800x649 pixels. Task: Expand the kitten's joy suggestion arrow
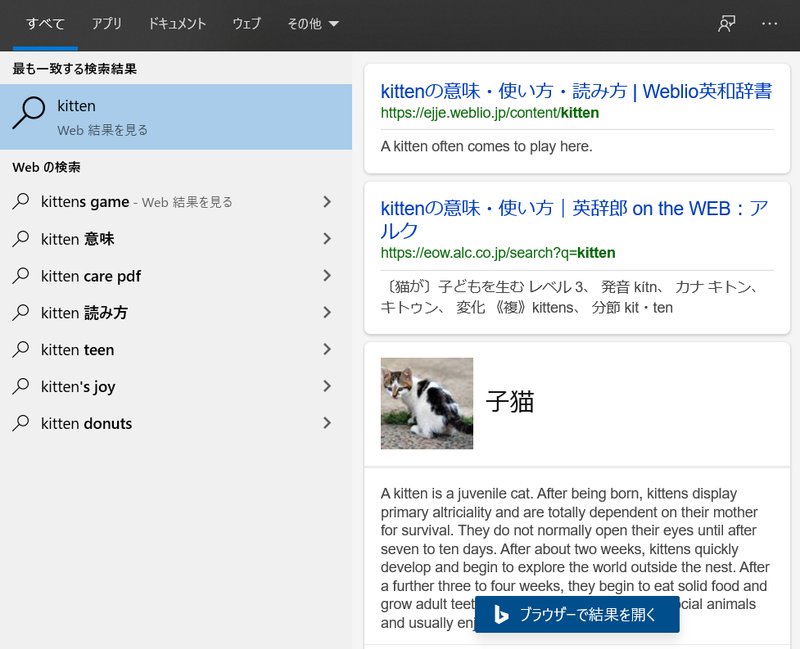[x=327, y=386]
